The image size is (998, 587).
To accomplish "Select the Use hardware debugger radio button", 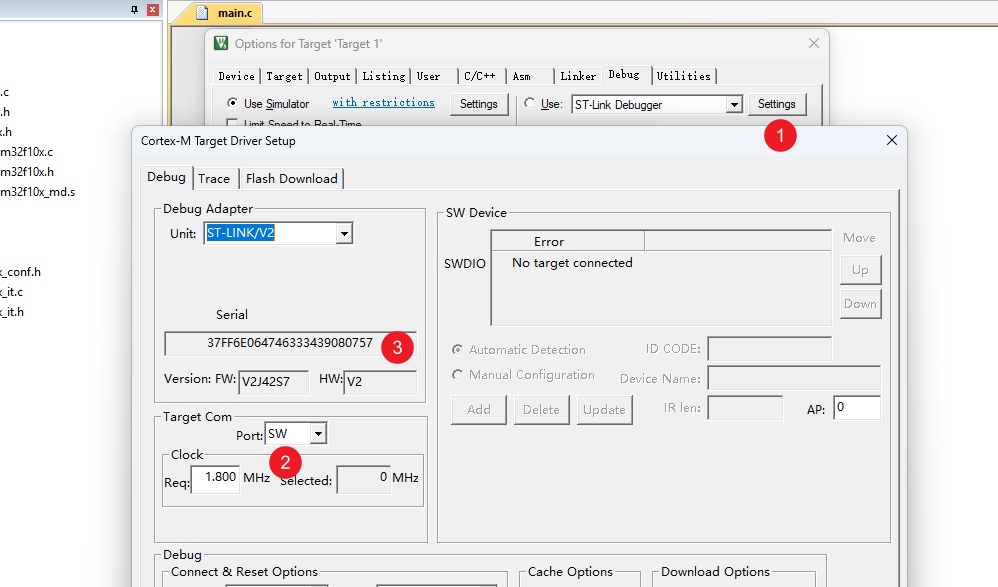I will click(x=530, y=103).
